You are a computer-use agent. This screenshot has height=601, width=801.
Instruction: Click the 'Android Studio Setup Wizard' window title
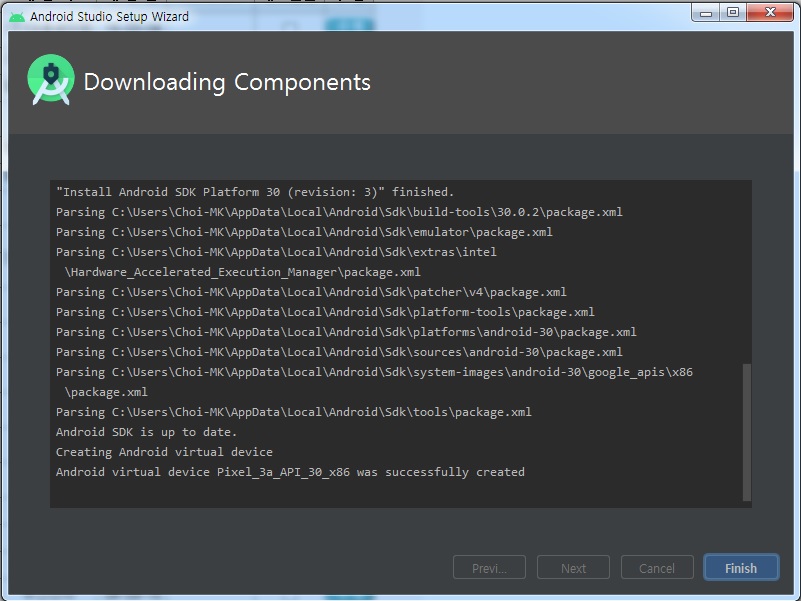pos(109,17)
